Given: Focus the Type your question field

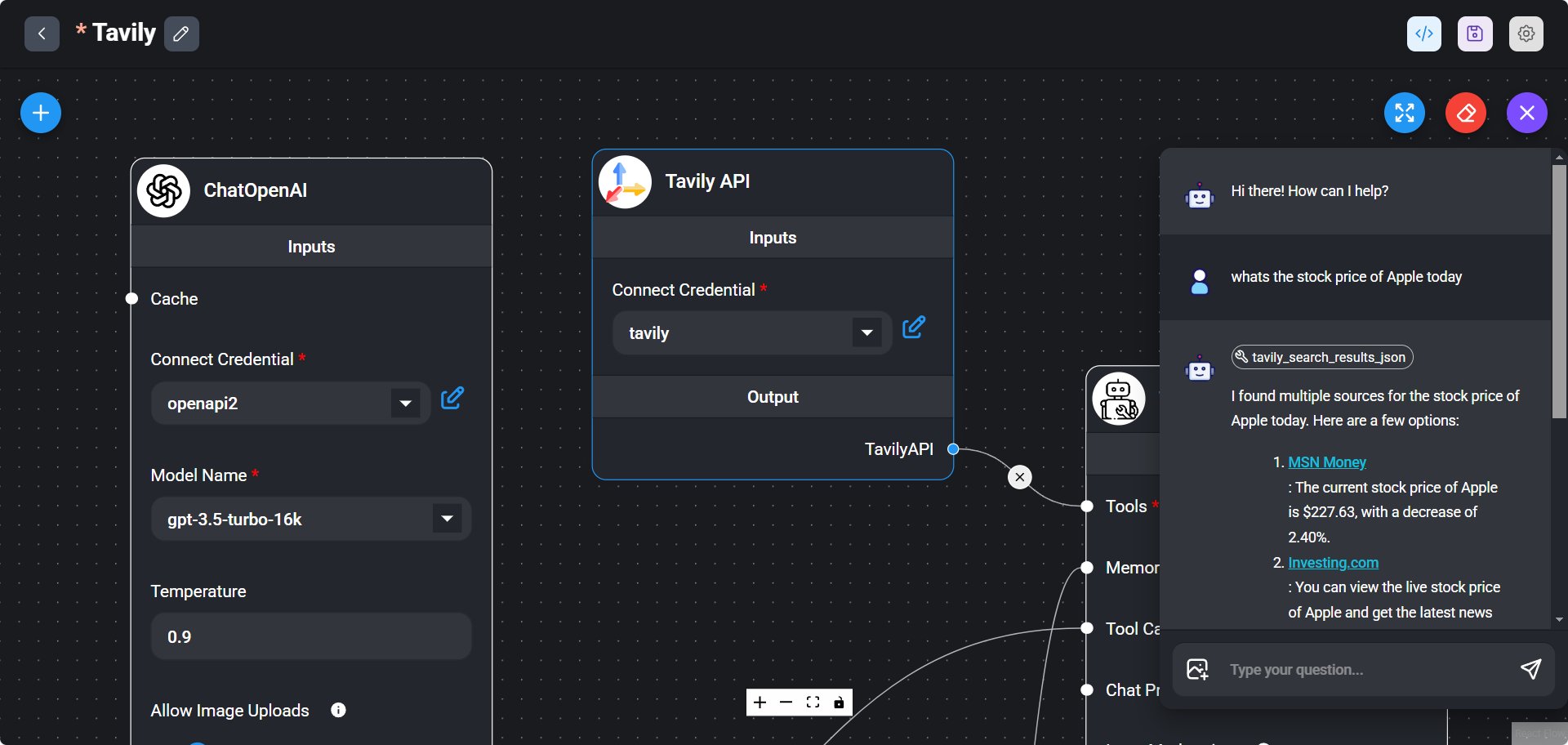Looking at the screenshot, I should point(1364,670).
